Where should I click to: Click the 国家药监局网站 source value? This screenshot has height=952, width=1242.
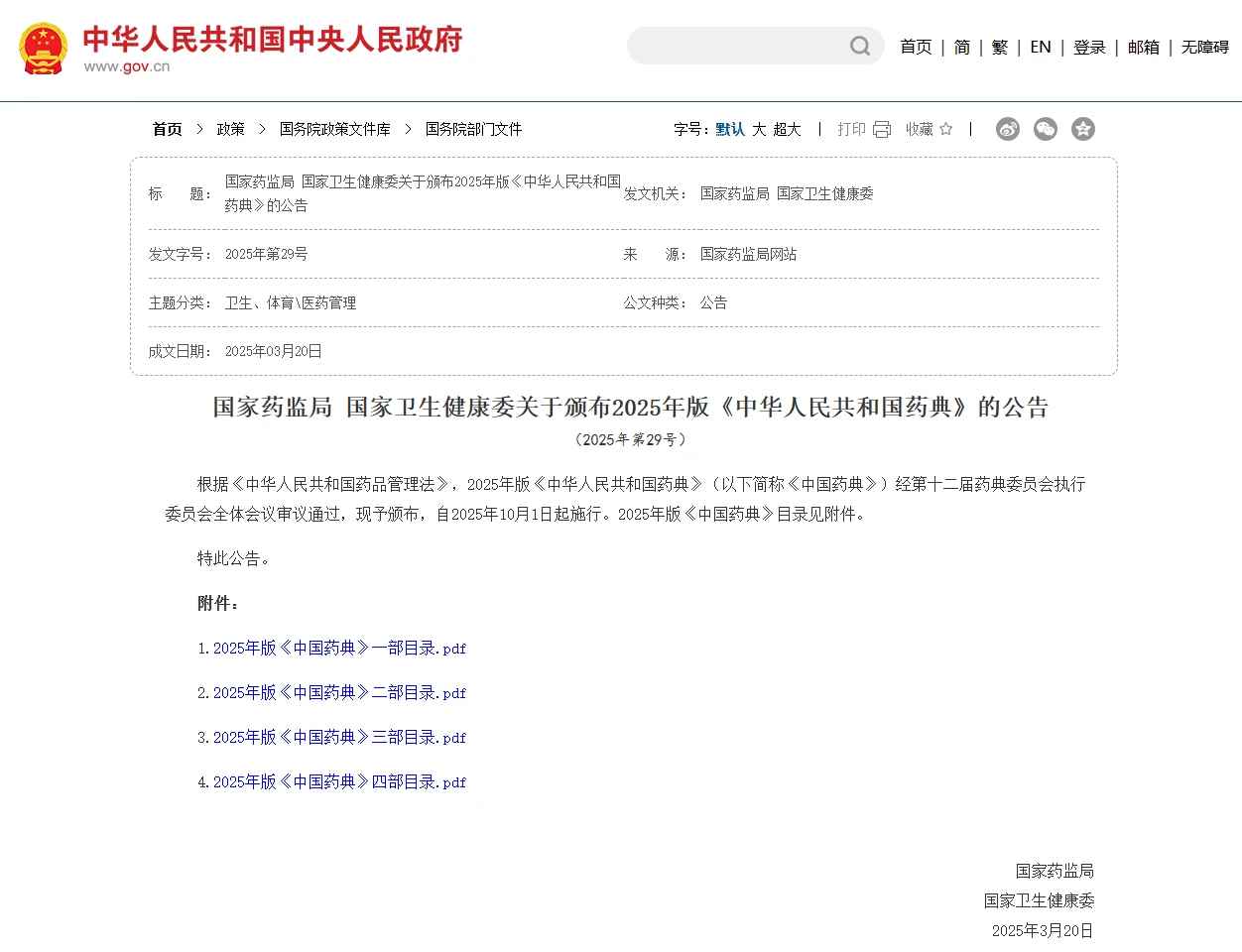[x=748, y=254]
